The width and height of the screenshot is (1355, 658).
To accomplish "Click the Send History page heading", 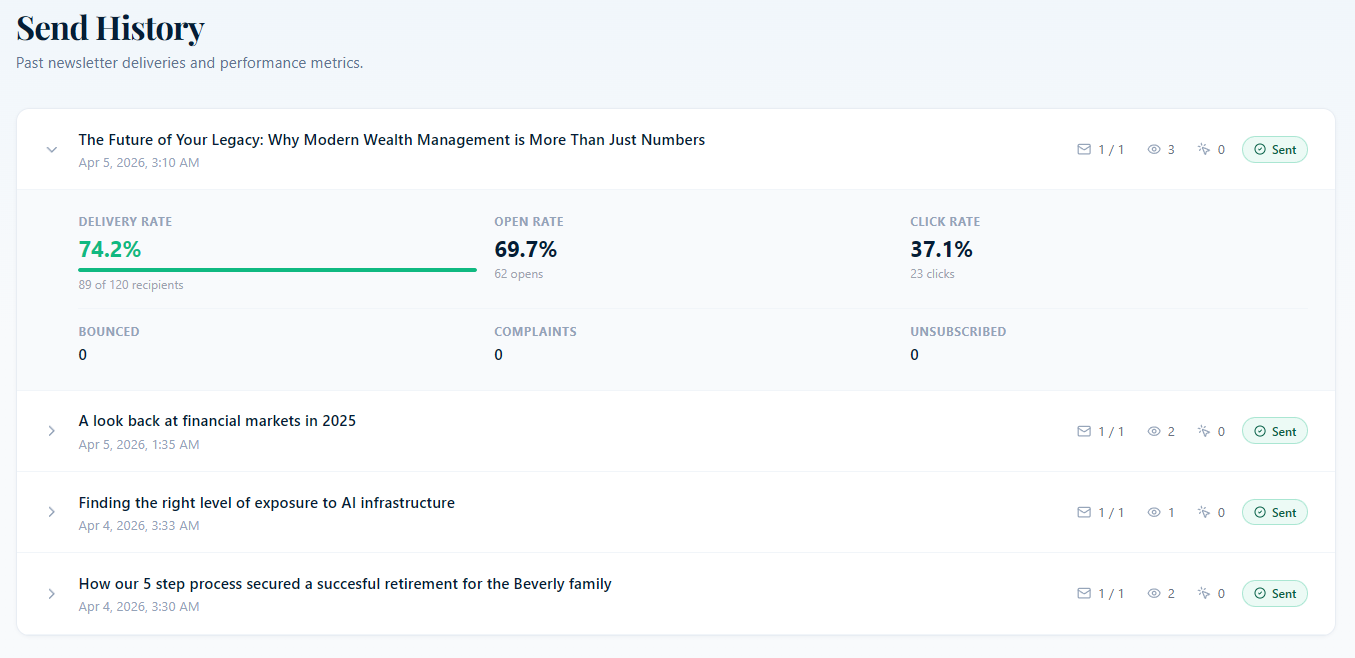I will 110,28.
